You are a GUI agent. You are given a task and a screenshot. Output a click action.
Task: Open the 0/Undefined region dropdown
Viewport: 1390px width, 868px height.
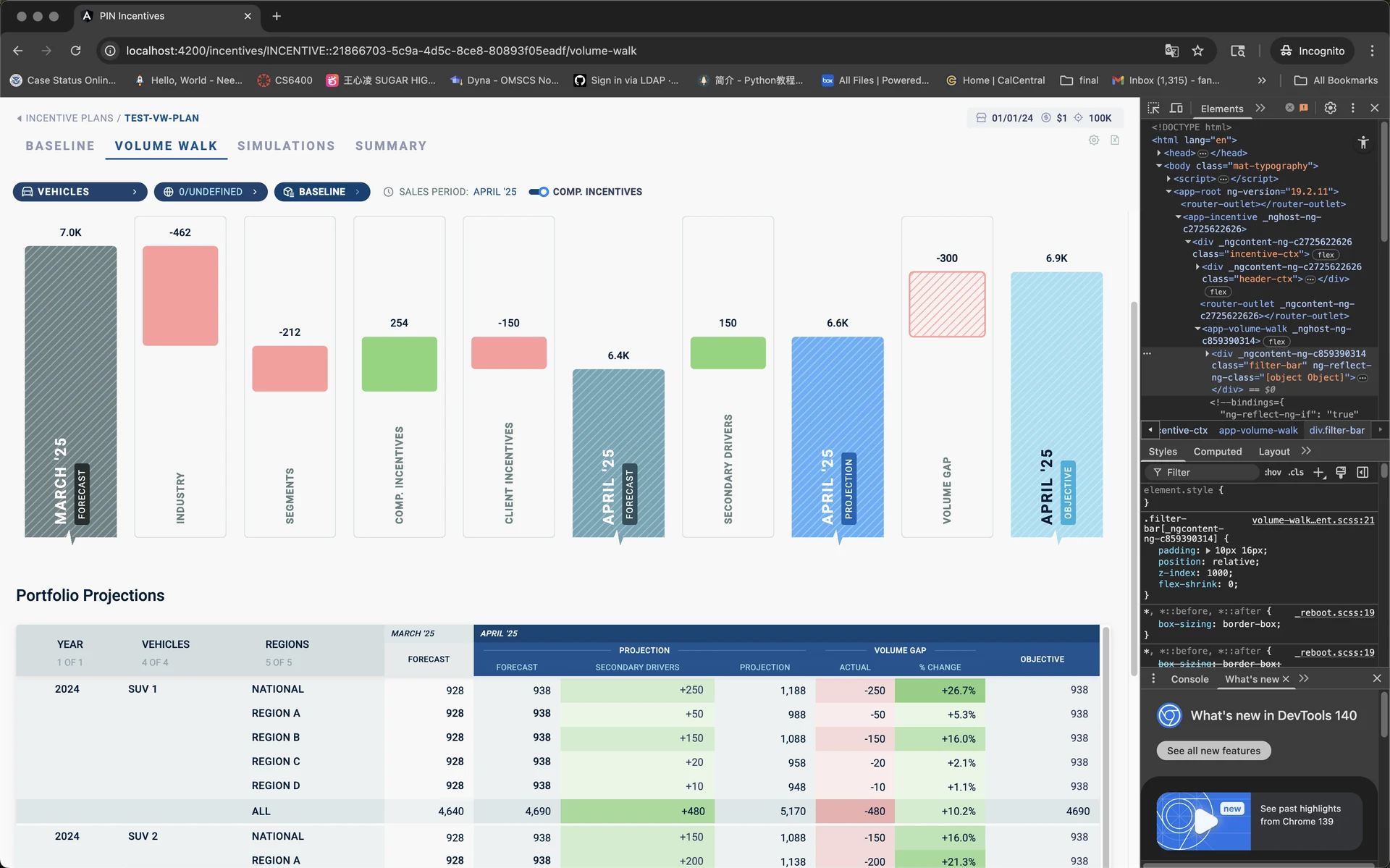[x=211, y=192]
